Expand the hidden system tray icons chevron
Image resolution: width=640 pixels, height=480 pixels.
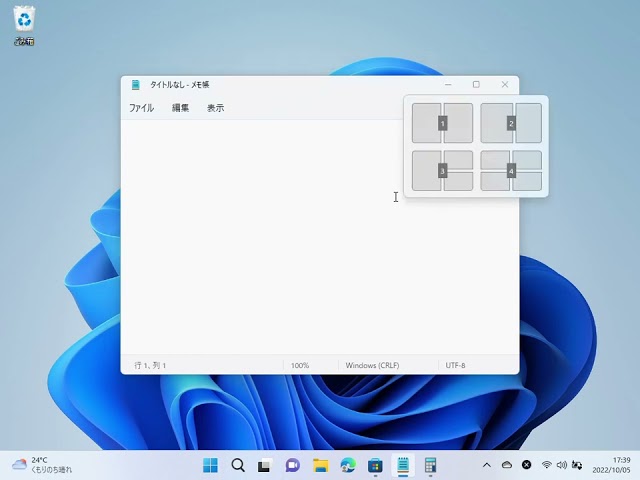pos(487,465)
